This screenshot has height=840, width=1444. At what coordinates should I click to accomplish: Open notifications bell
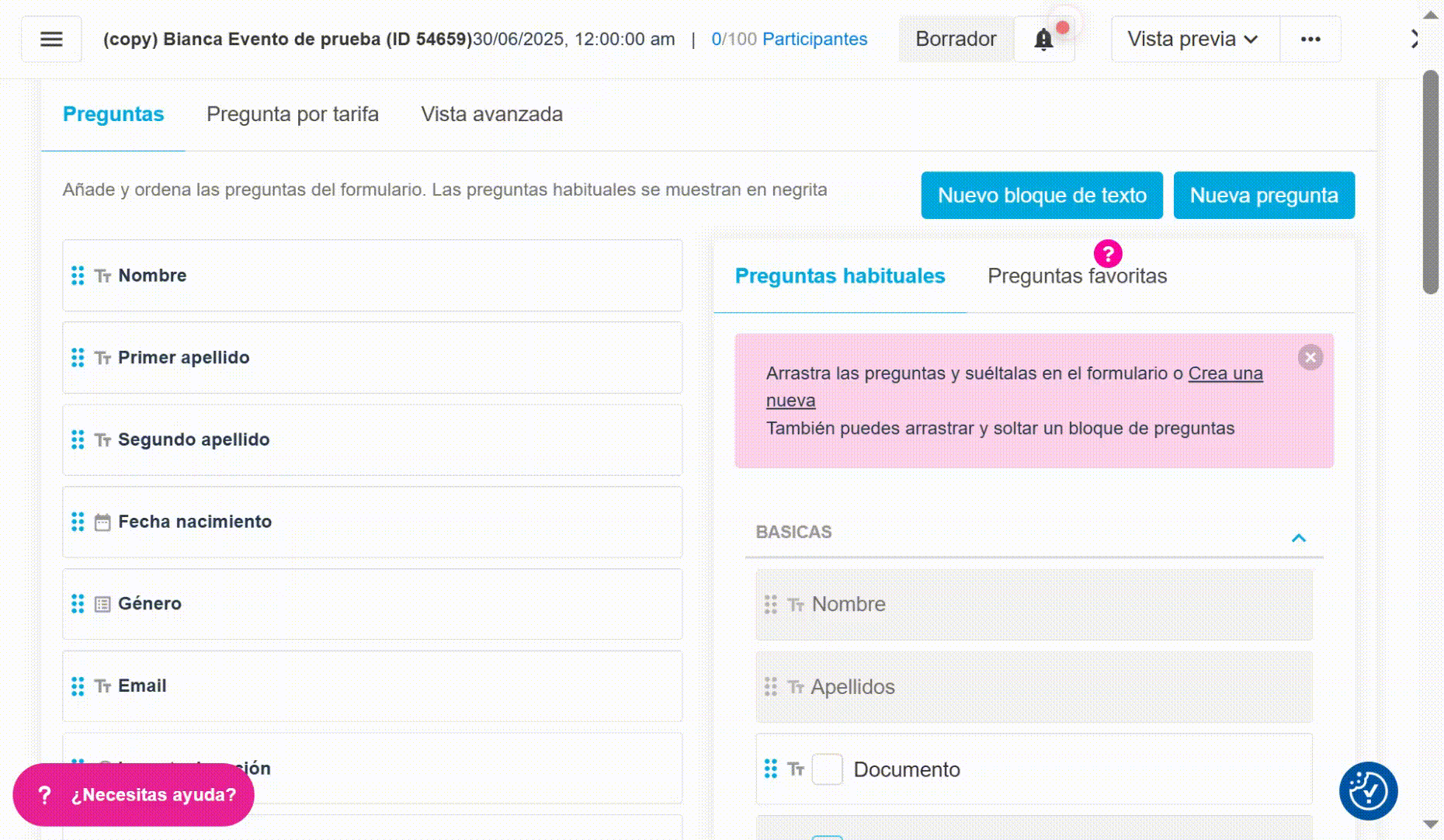click(1044, 39)
